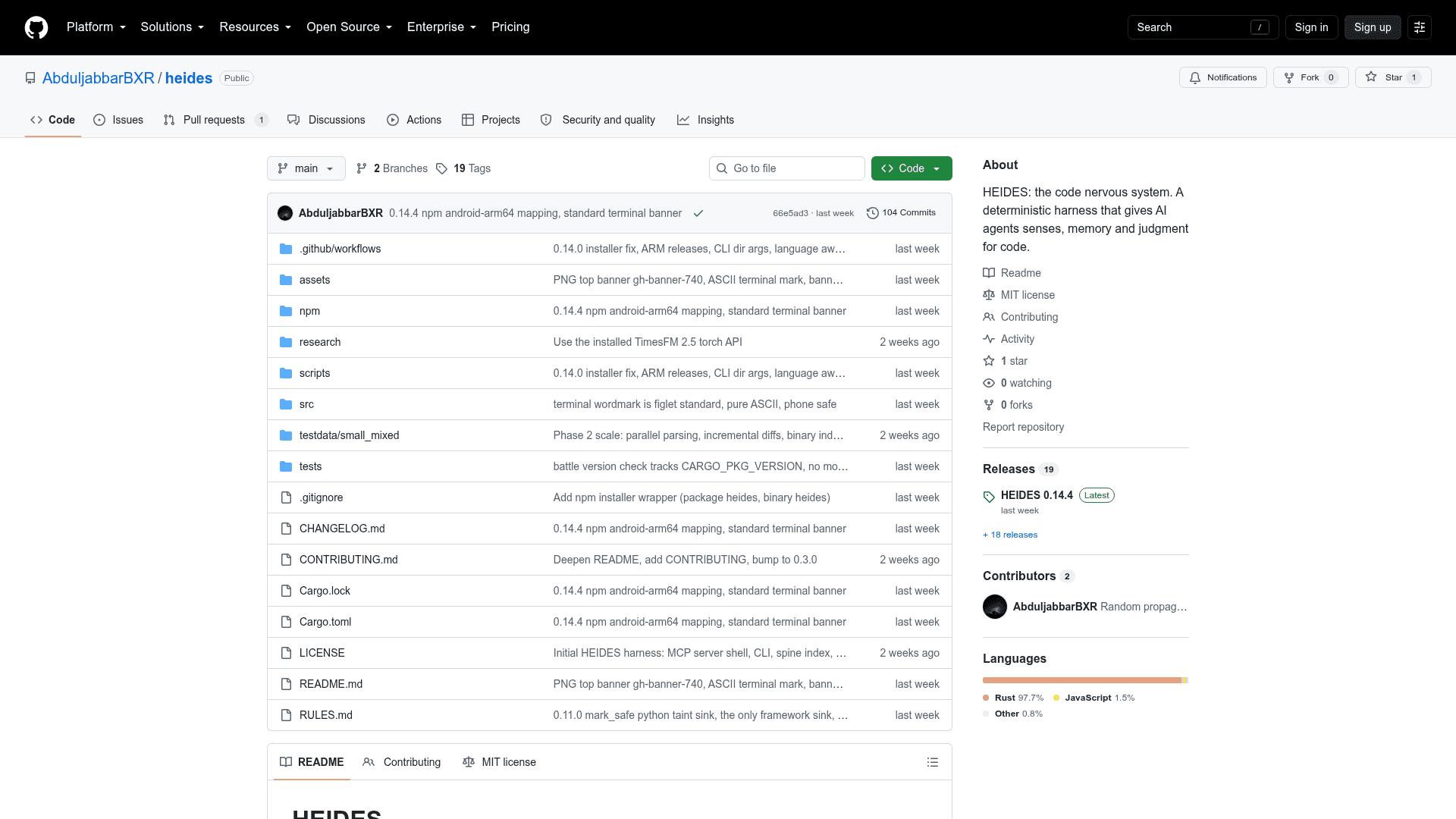Select the MIT license tab below file list
Screen dimensions: 1456x819
pyautogui.click(x=500, y=762)
